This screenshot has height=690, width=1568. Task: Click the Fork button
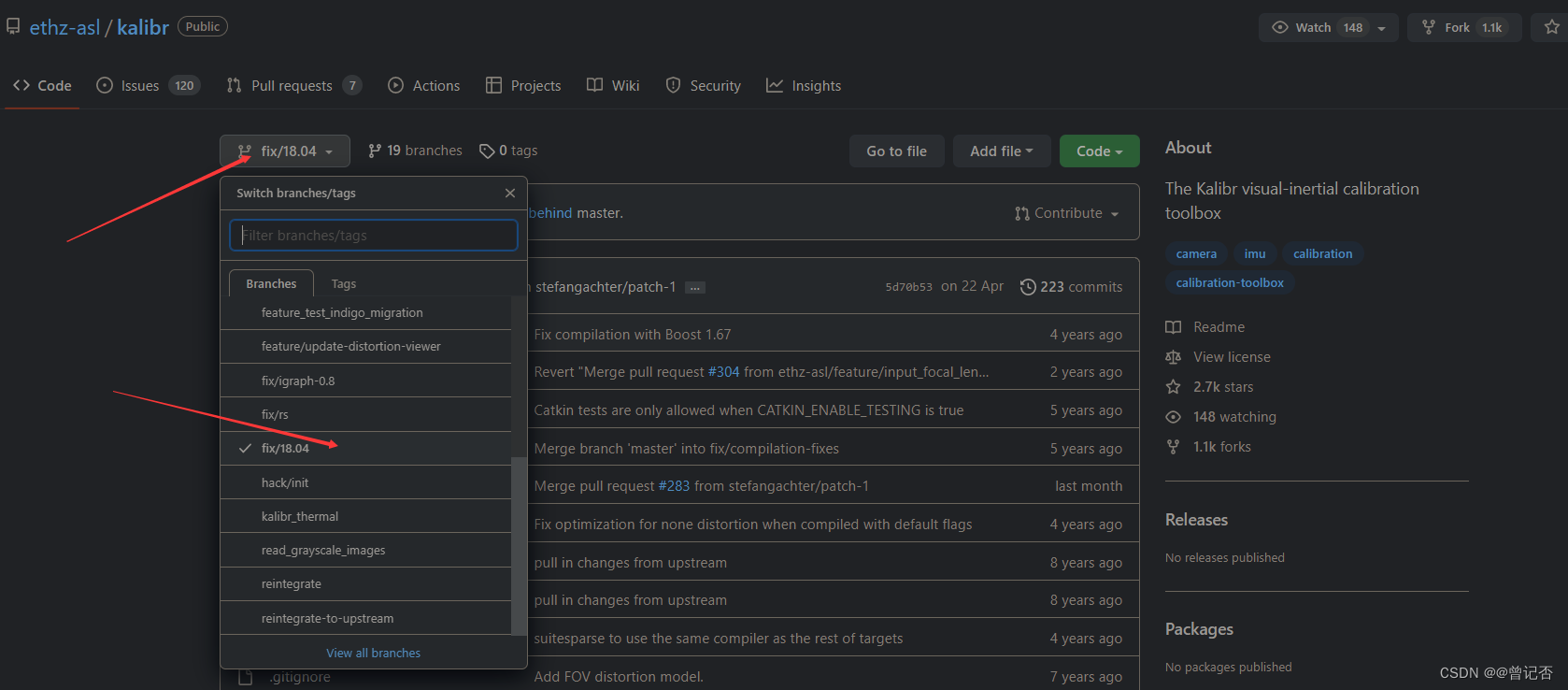click(1465, 27)
